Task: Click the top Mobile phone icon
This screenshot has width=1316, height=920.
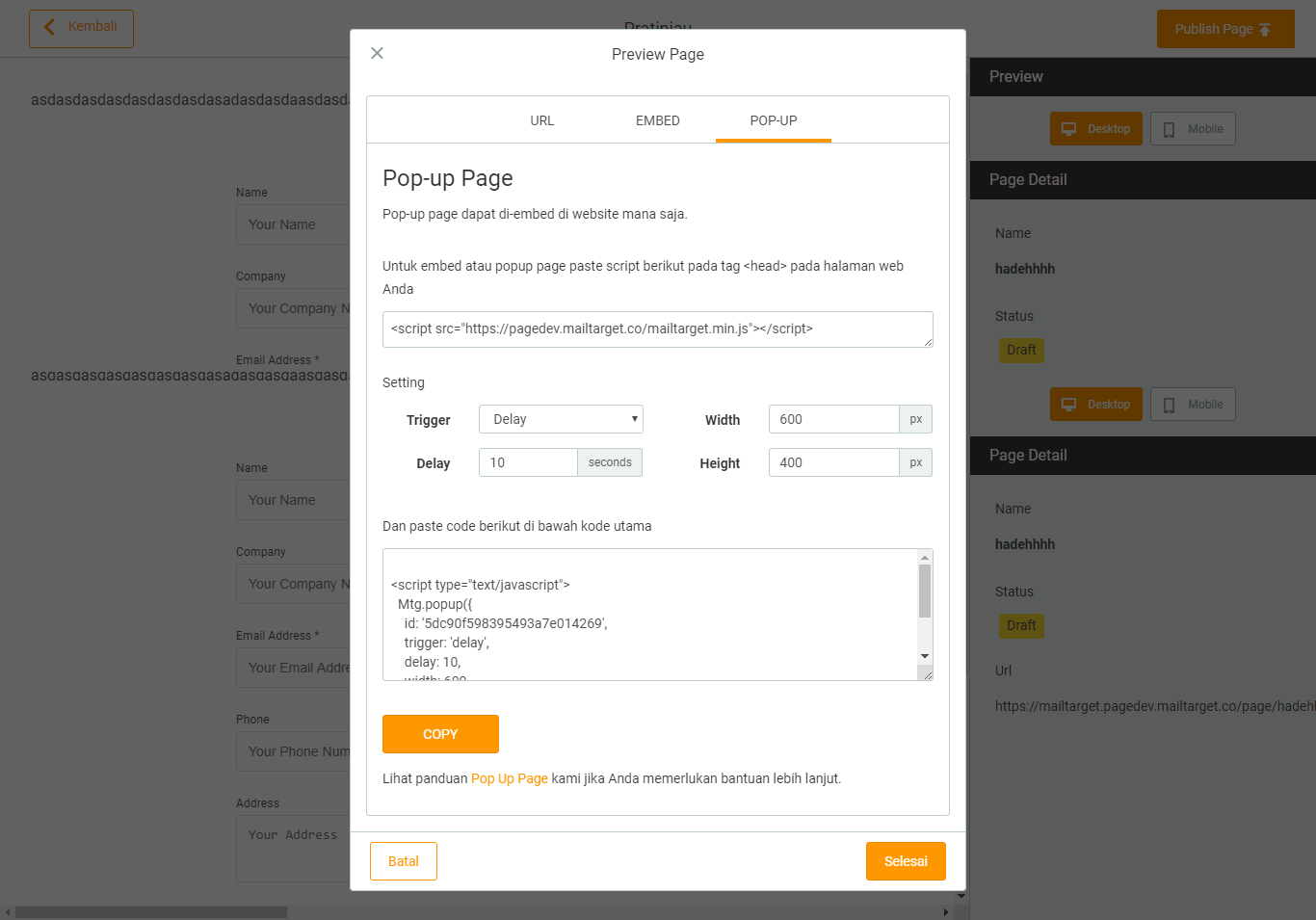Action: pos(1169,129)
